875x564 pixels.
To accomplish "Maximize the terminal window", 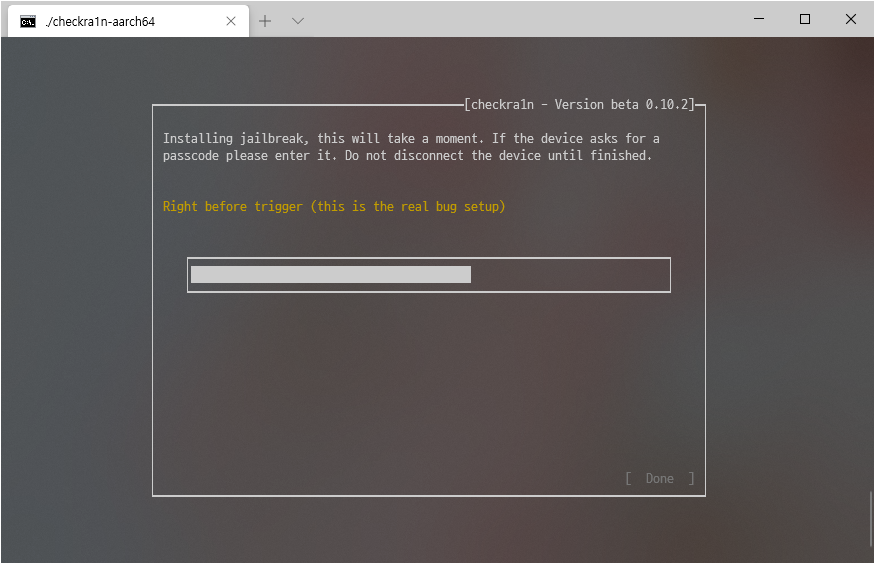I will click(x=805, y=19).
